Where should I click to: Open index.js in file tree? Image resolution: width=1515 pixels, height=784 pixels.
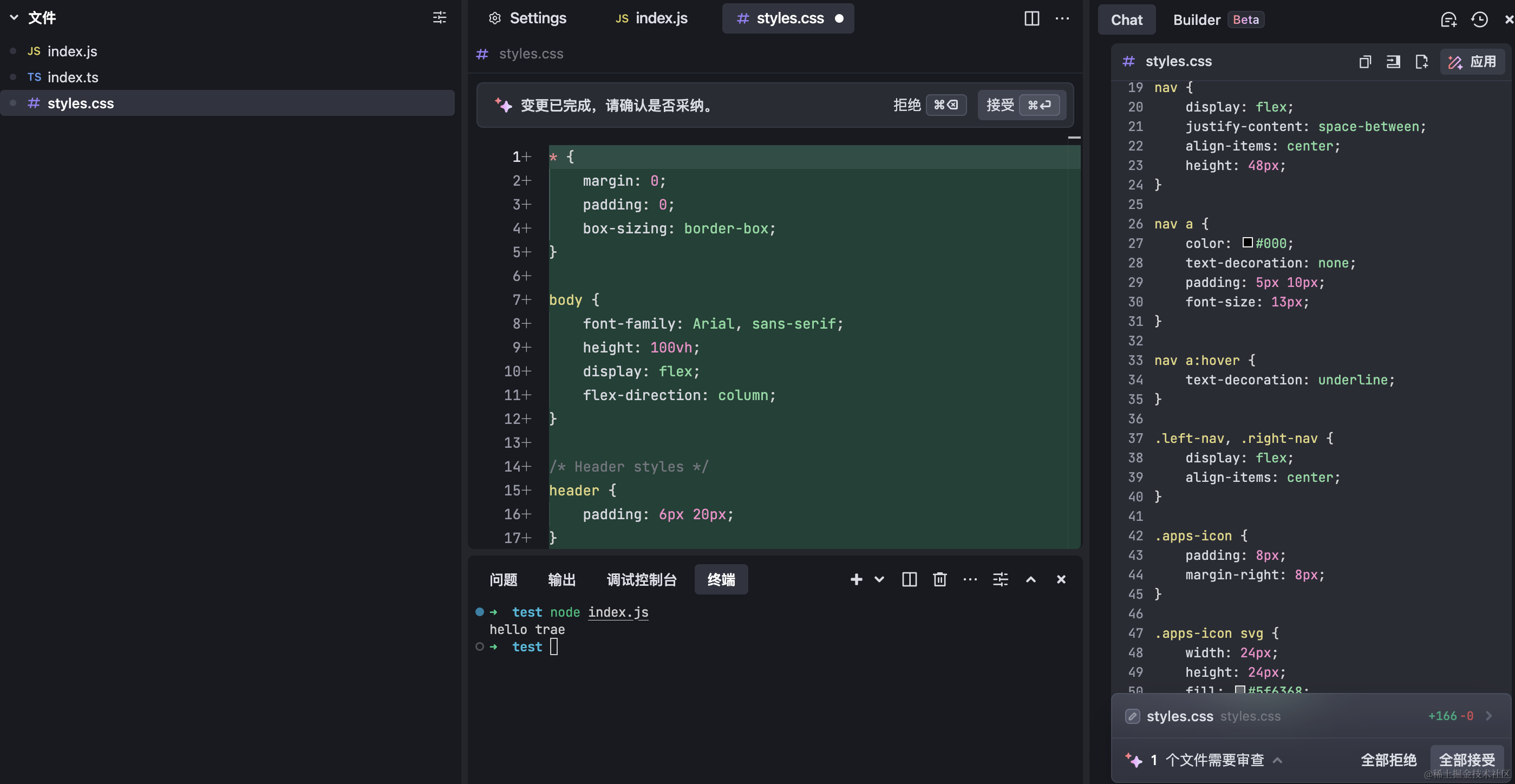click(x=72, y=51)
